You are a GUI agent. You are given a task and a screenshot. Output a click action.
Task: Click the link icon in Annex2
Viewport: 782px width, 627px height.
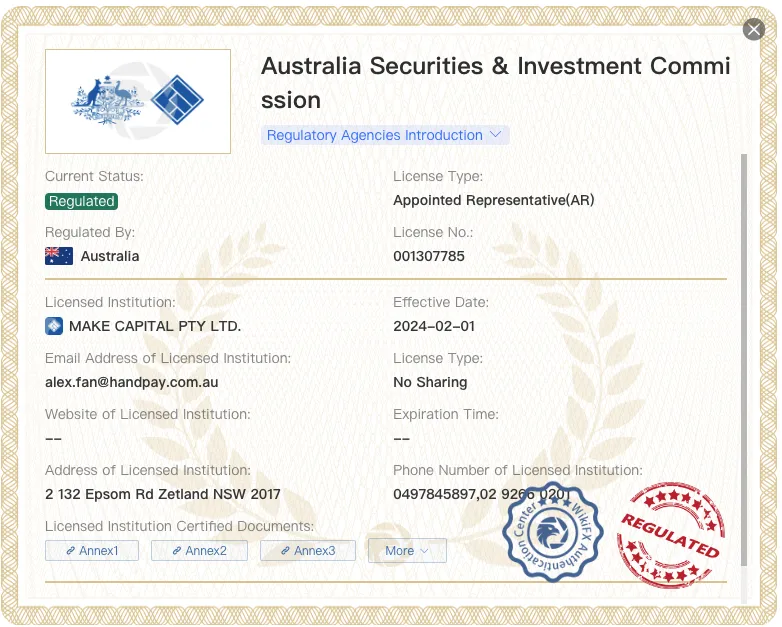177,551
